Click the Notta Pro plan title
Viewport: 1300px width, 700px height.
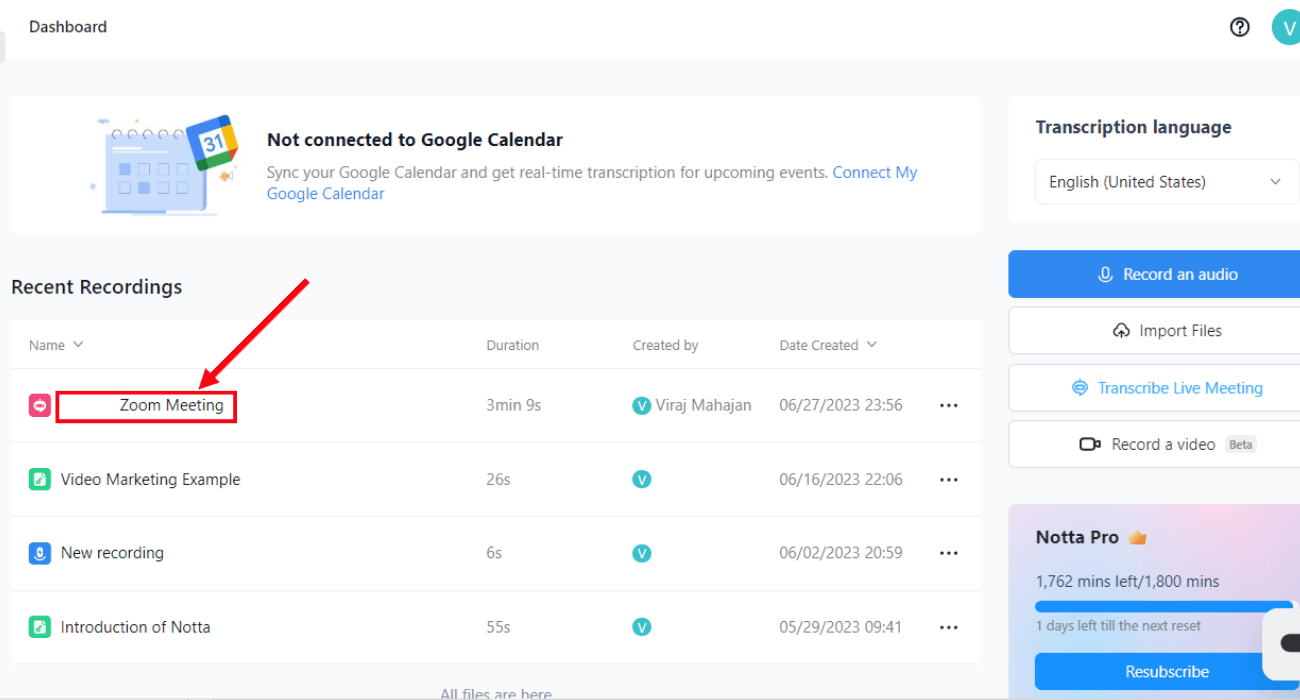point(1077,537)
